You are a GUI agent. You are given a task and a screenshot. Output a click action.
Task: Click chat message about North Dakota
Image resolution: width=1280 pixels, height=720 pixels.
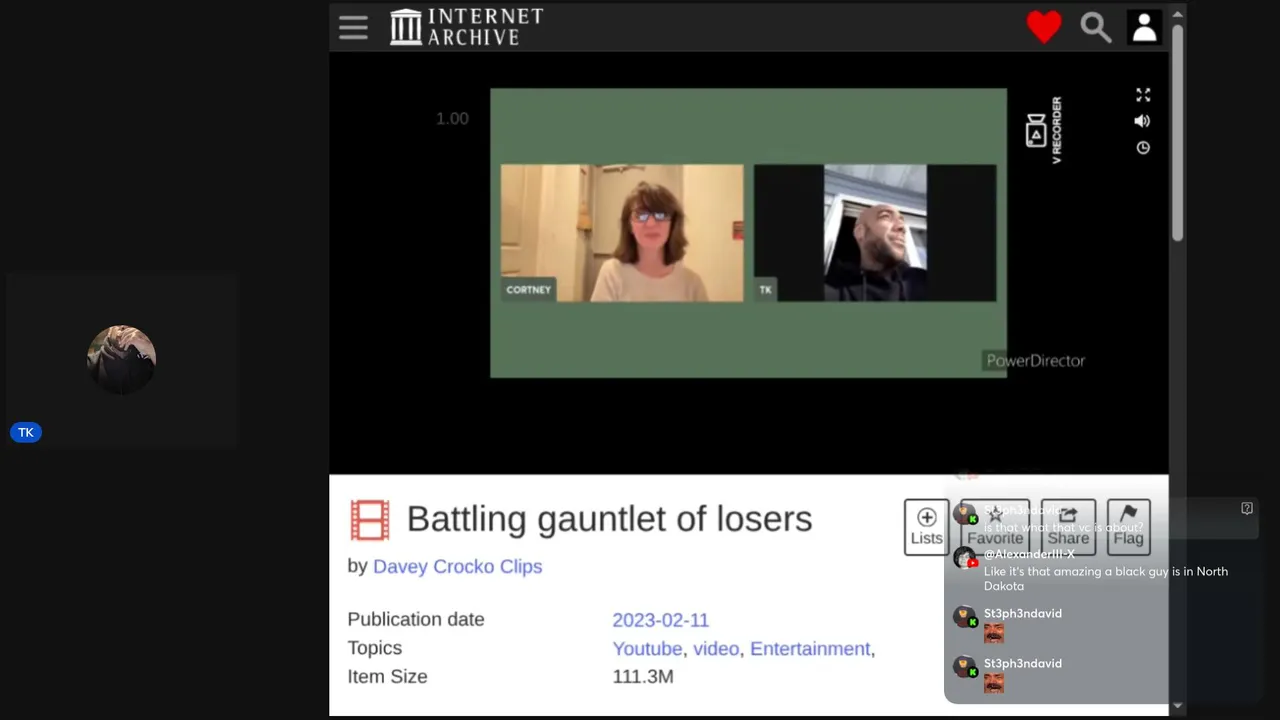[x=1106, y=579]
